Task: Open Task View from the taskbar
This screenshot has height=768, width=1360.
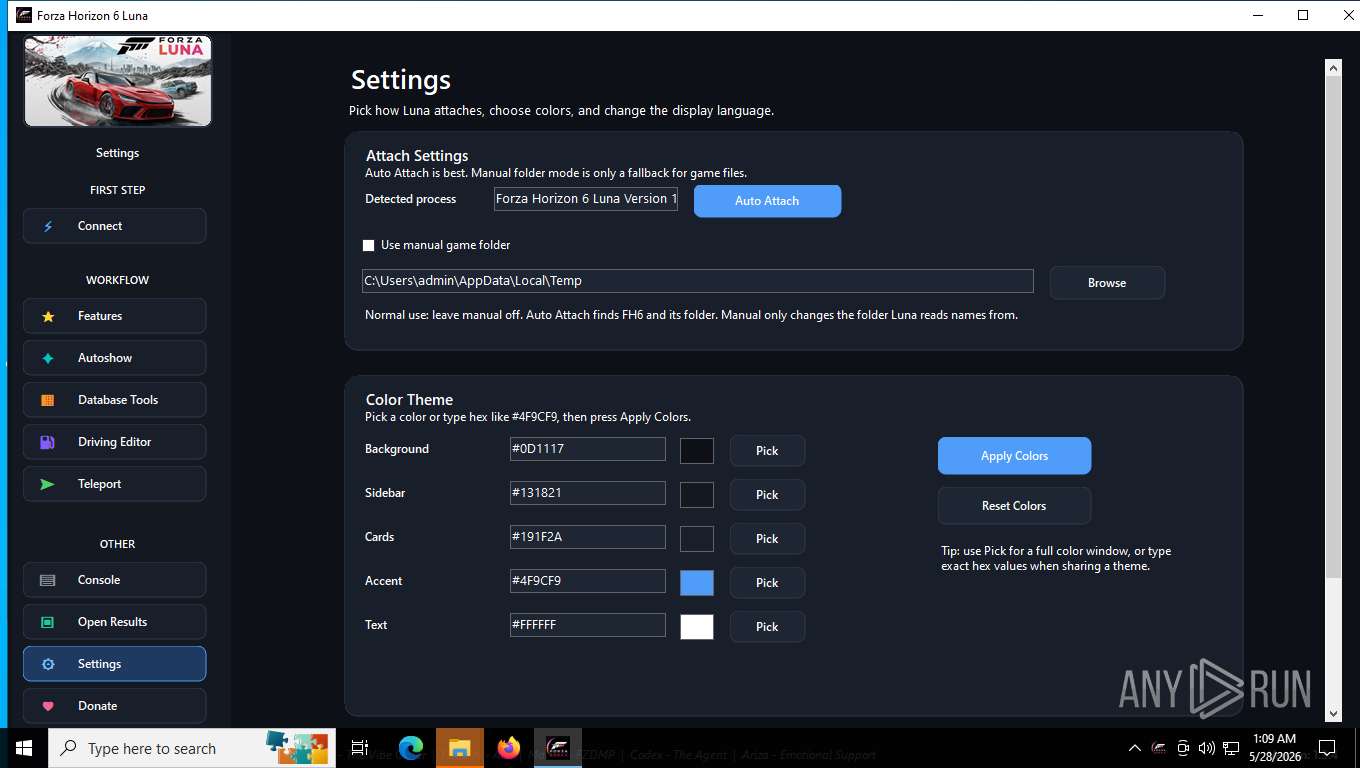Action: pos(360,748)
